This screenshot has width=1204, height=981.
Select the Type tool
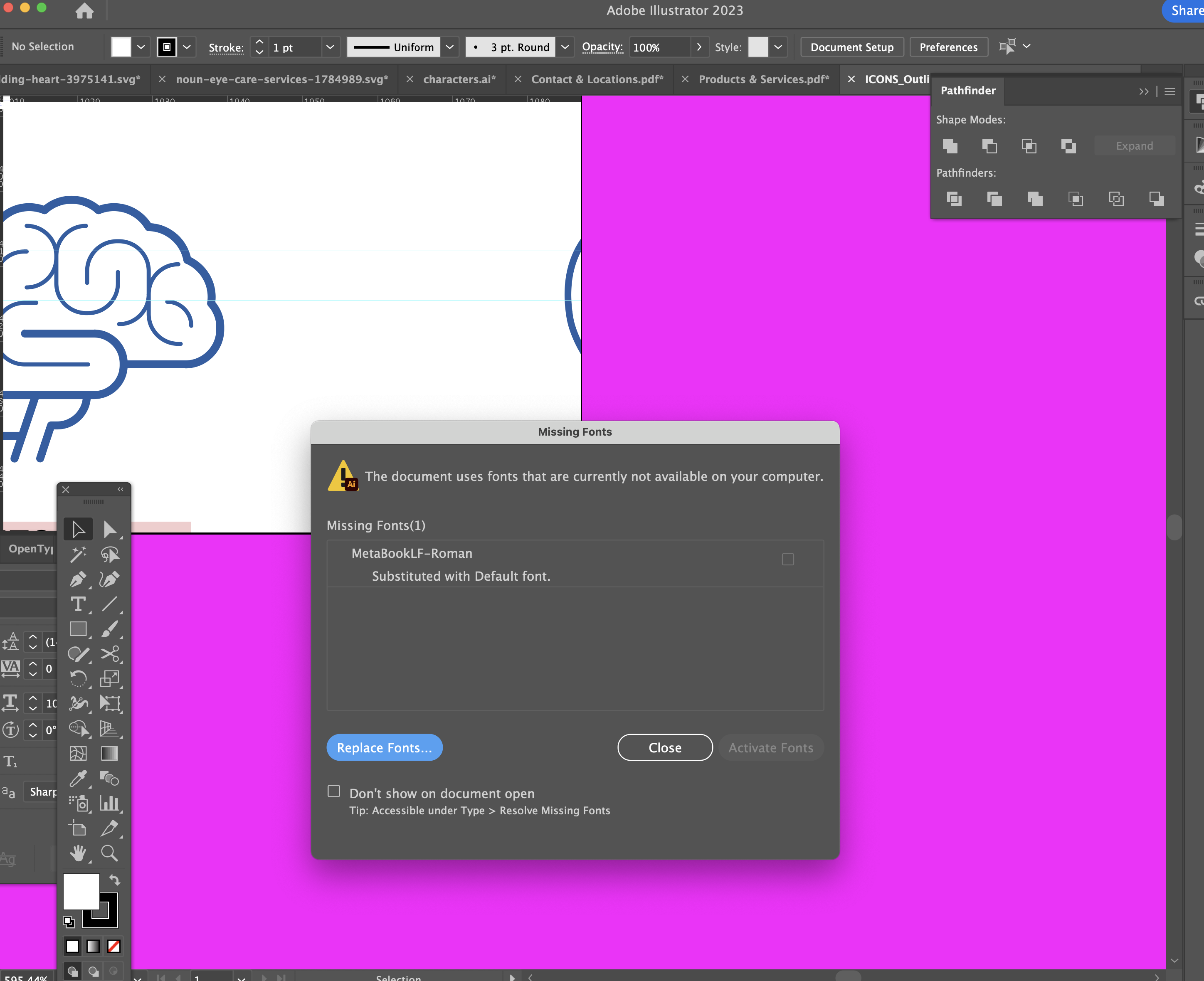point(78,604)
